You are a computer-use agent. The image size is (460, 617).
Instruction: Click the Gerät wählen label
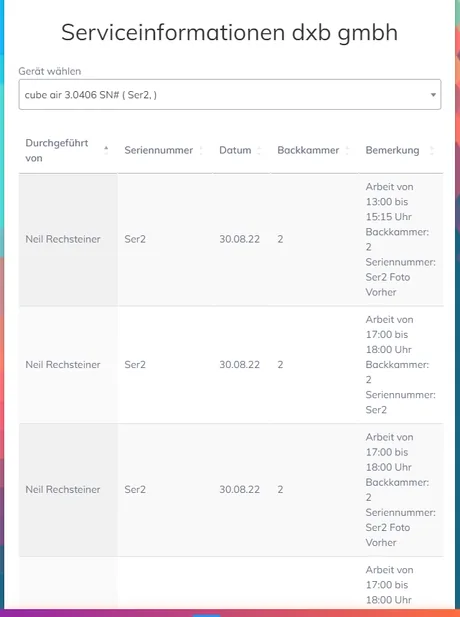[x=50, y=71]
